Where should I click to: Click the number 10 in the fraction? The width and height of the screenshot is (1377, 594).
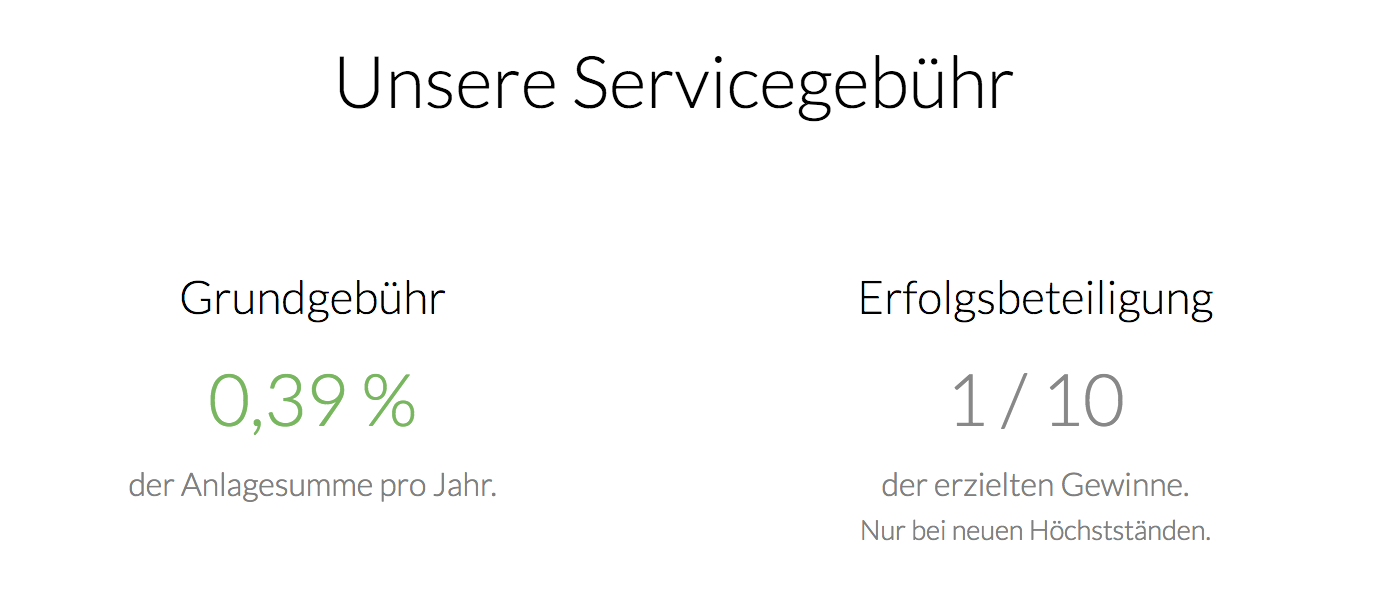click(x=1085, y=402)
